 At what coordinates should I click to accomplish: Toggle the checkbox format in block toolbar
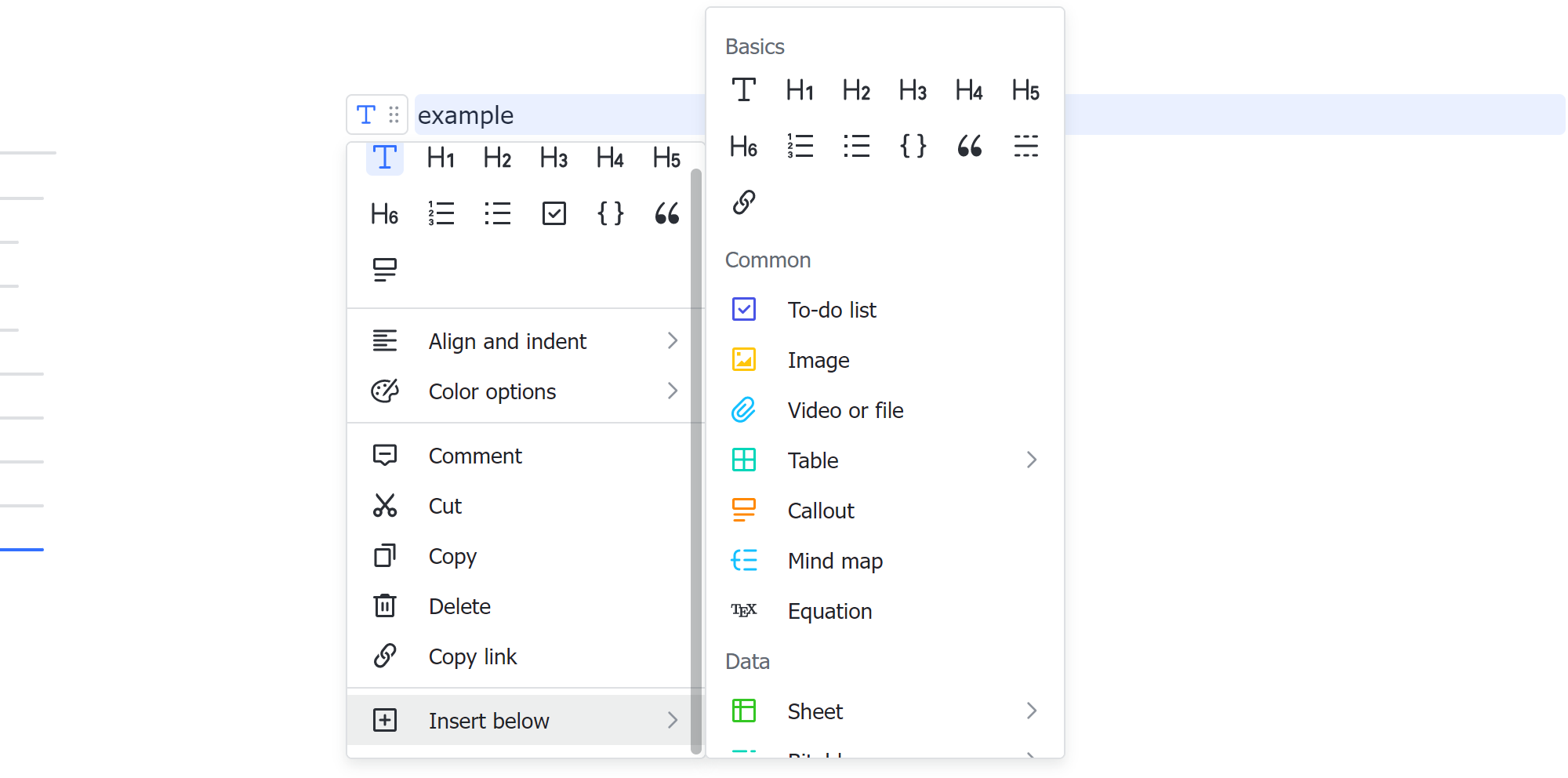click(554, 213)
